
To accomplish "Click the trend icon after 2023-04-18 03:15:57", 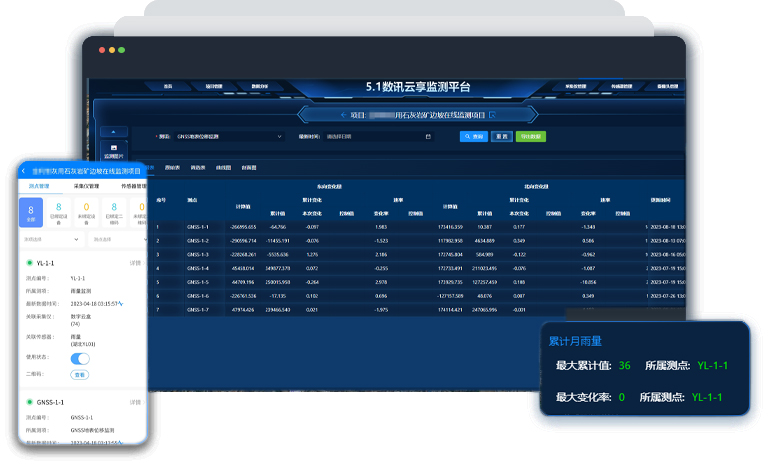I will (120, 304).
